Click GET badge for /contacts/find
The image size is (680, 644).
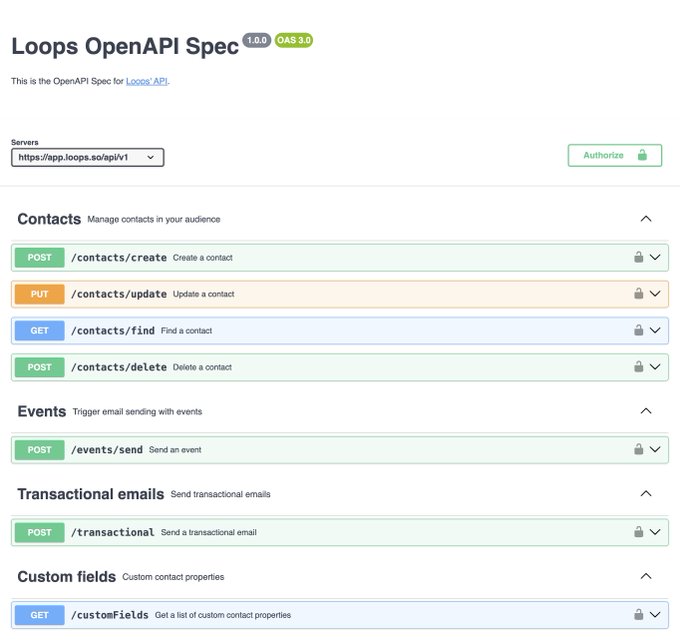tap(39, 330)
